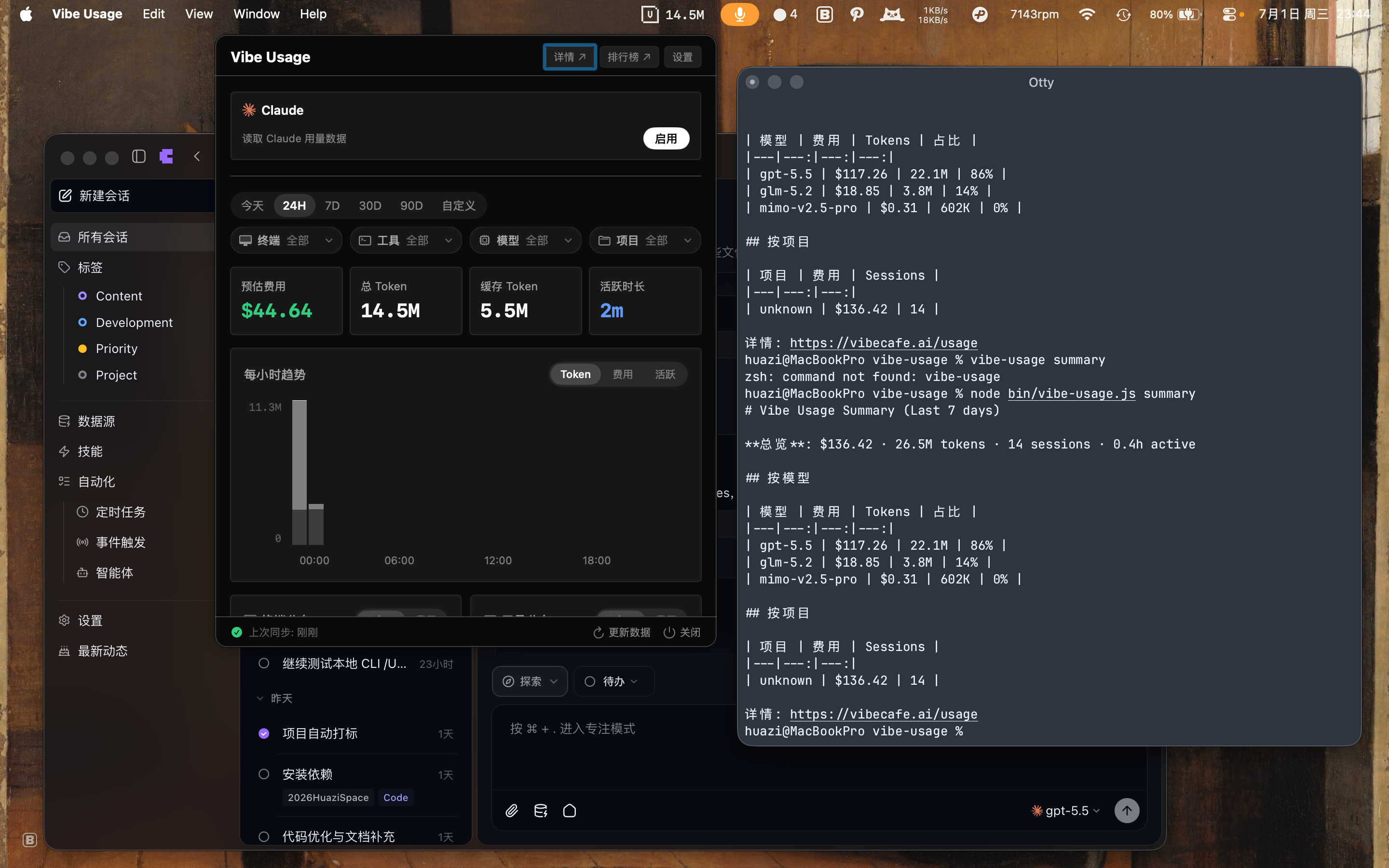The height and width of the screenshot is (868, 1389).
Task: Toggle status circle of 继续测试本地 CLI task
Action: click(x=263, y=663)
